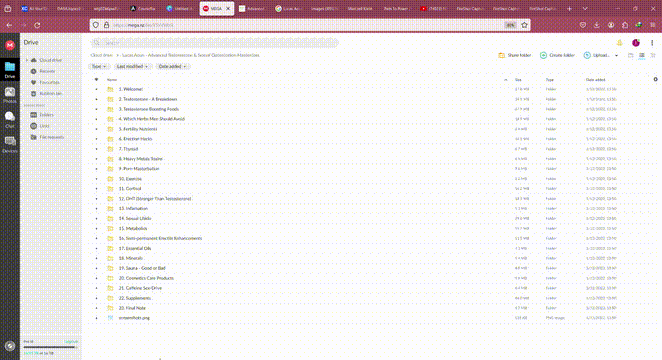This screenshot has width=662, height=360.
Task: Click the search input field
Action: point(215,43)
